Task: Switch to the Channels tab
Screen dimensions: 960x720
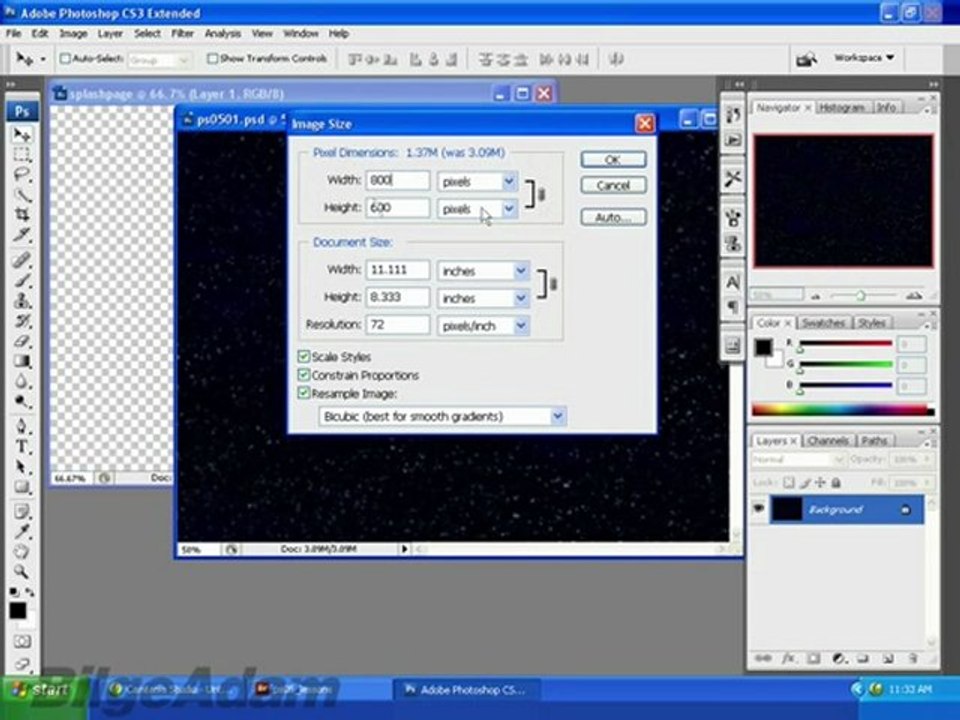Action: (x=828, y=440)
